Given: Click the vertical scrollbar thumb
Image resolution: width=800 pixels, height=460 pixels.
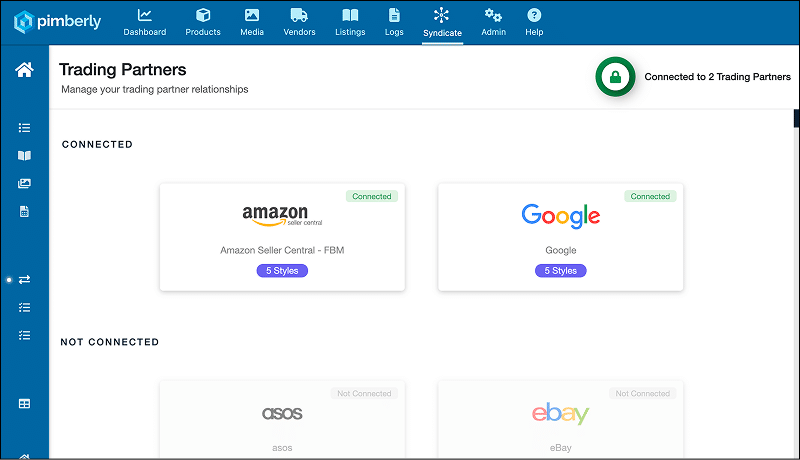Looking at the screenshot, I should point(796,118).
